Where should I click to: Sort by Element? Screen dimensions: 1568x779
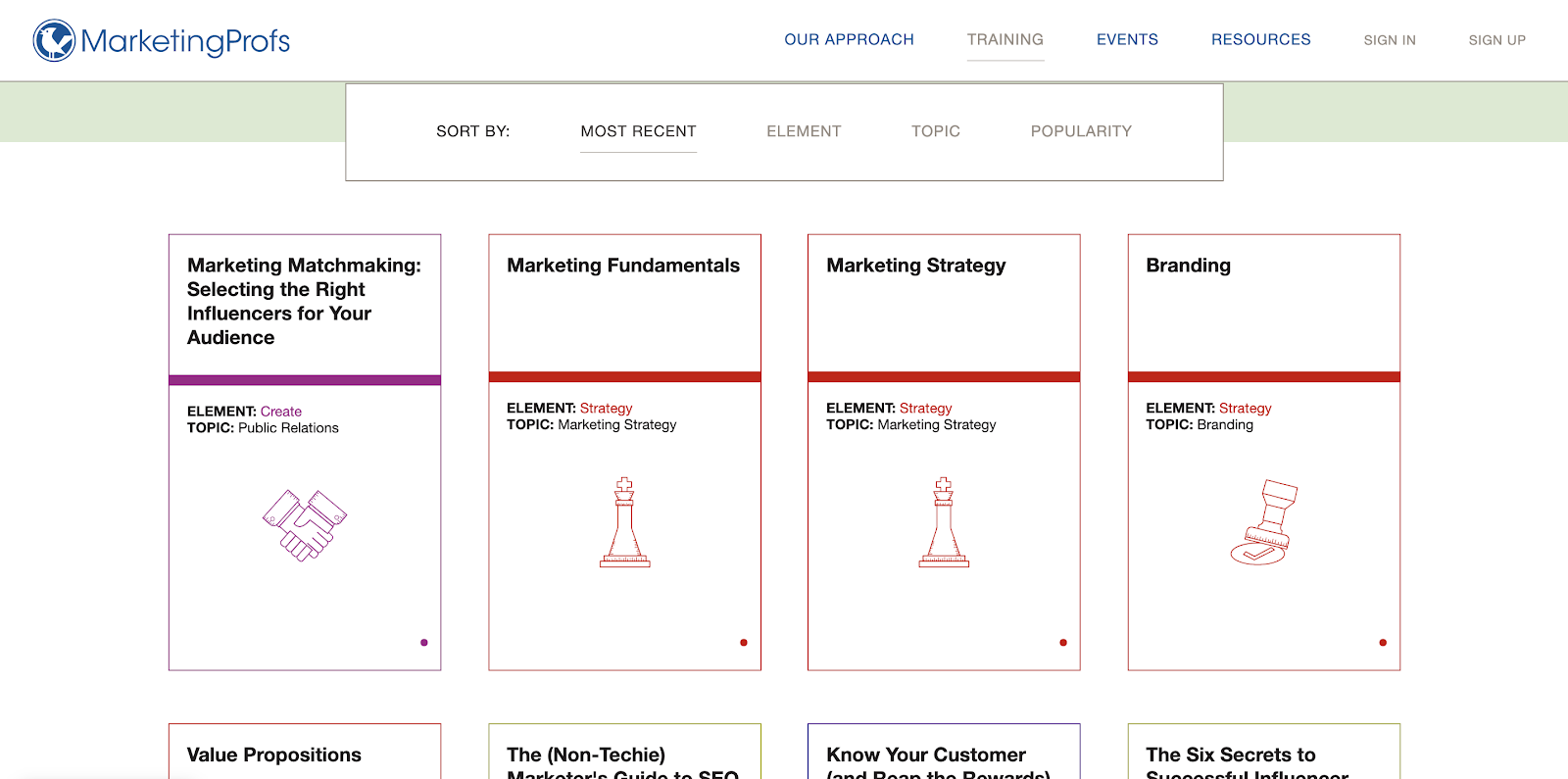pyautogui.click(x=804, y=131)
